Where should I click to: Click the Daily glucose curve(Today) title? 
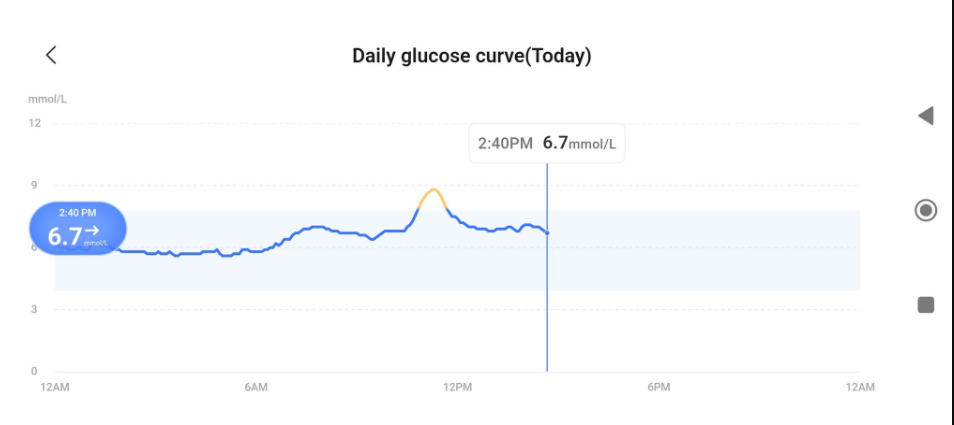tap(472, 56)
